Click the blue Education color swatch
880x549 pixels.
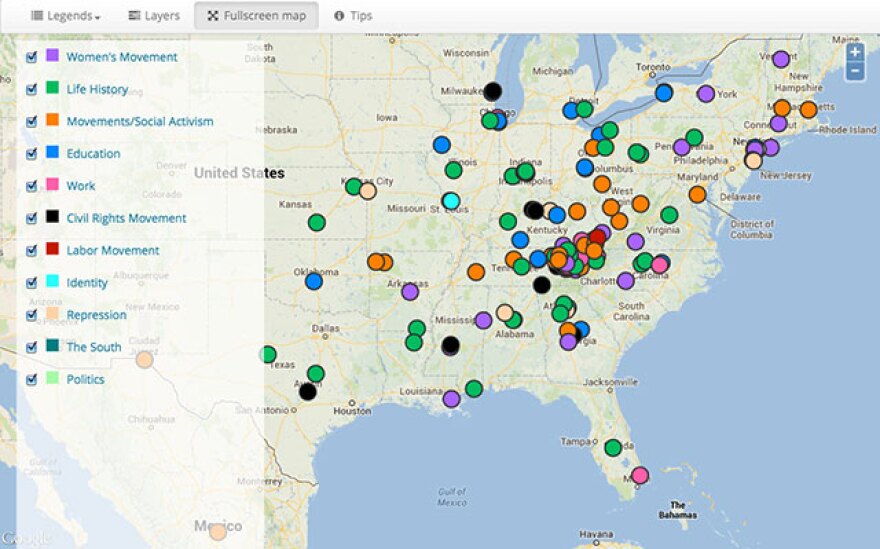coord(52,152)
